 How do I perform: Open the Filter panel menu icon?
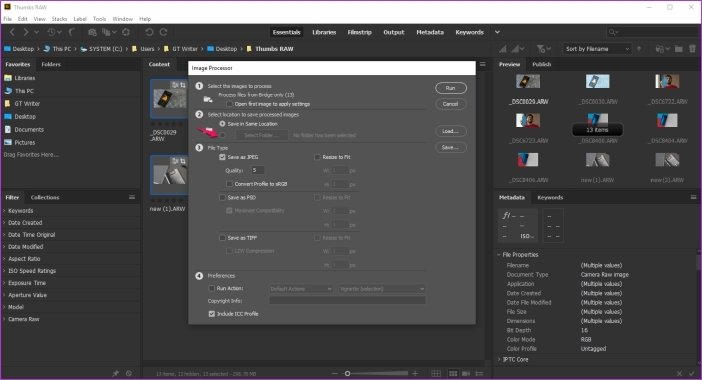pos(132,197)
